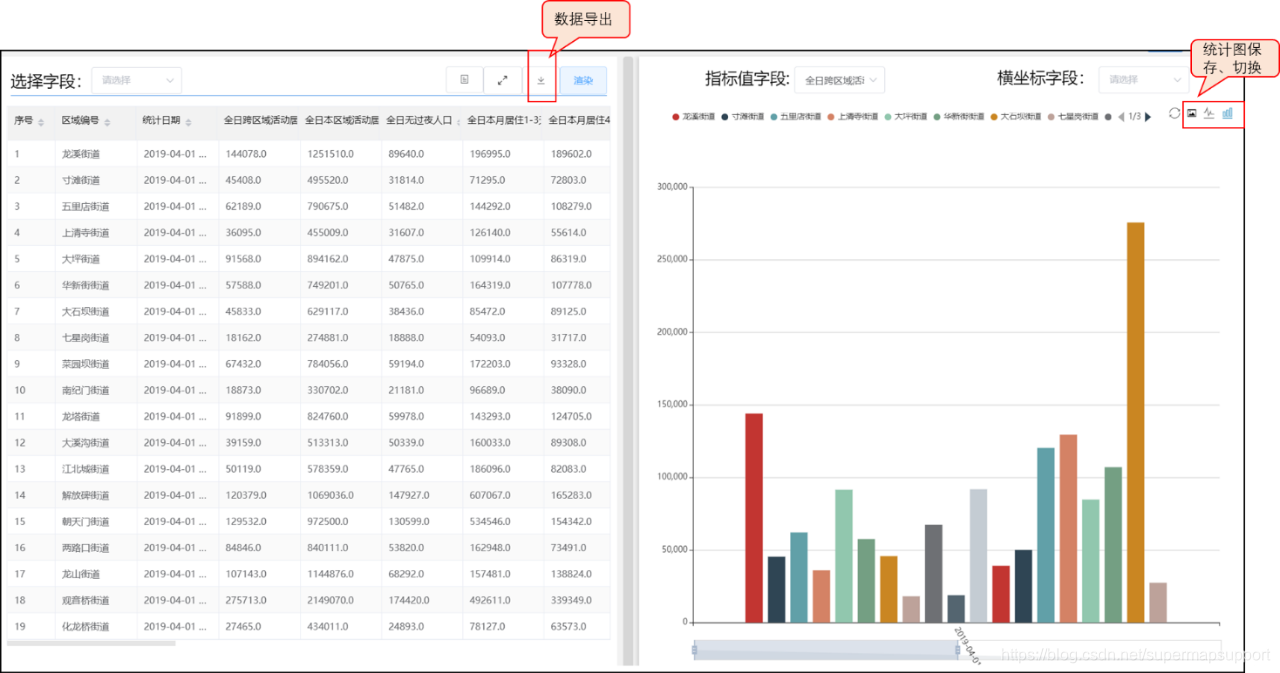Viewport: 1280px width, 673px height.
Task: Click the 全日本区域活动居 column header
Action: 341,121
